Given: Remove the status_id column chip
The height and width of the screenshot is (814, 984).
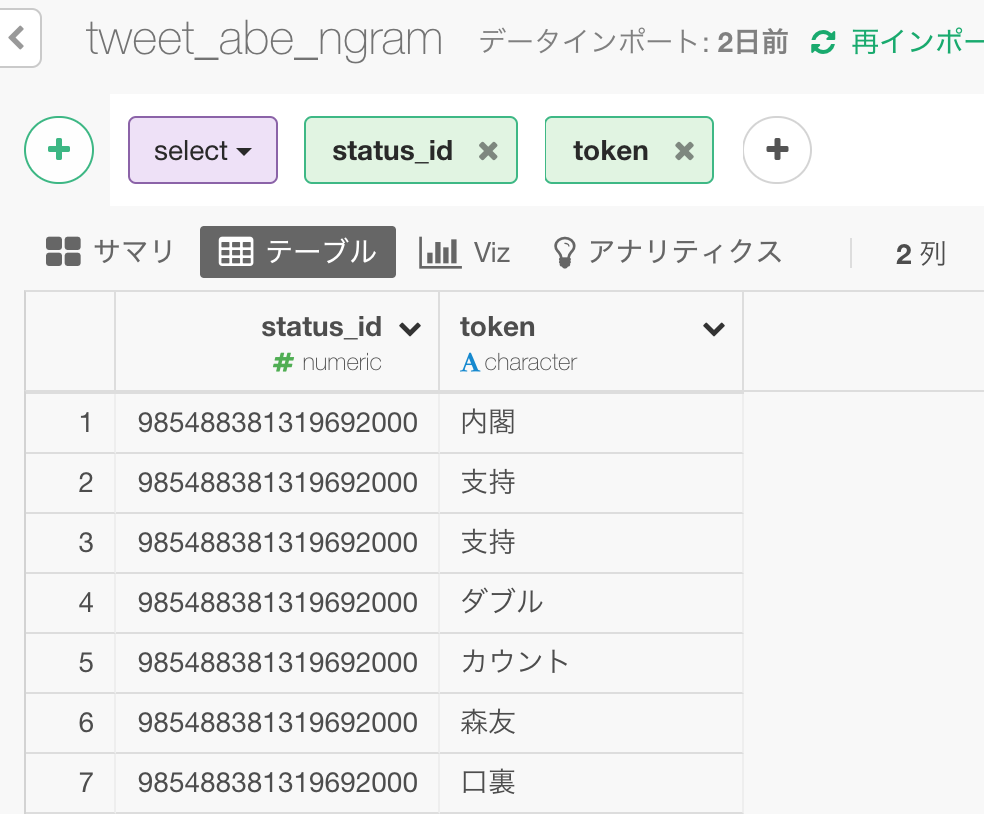Looking at the screenshot, I should (x=488, y=151).
